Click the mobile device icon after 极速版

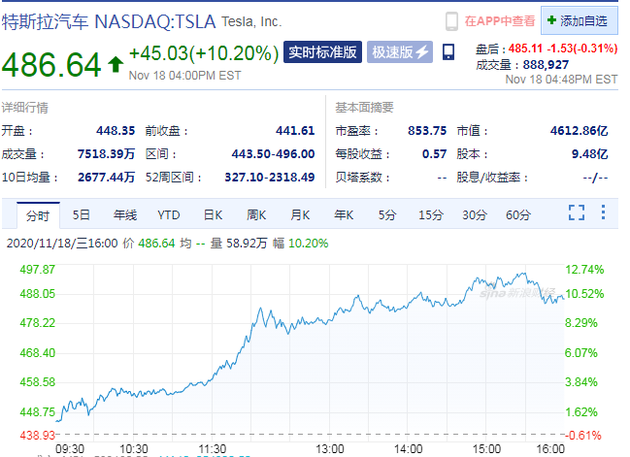pos(448,52)
